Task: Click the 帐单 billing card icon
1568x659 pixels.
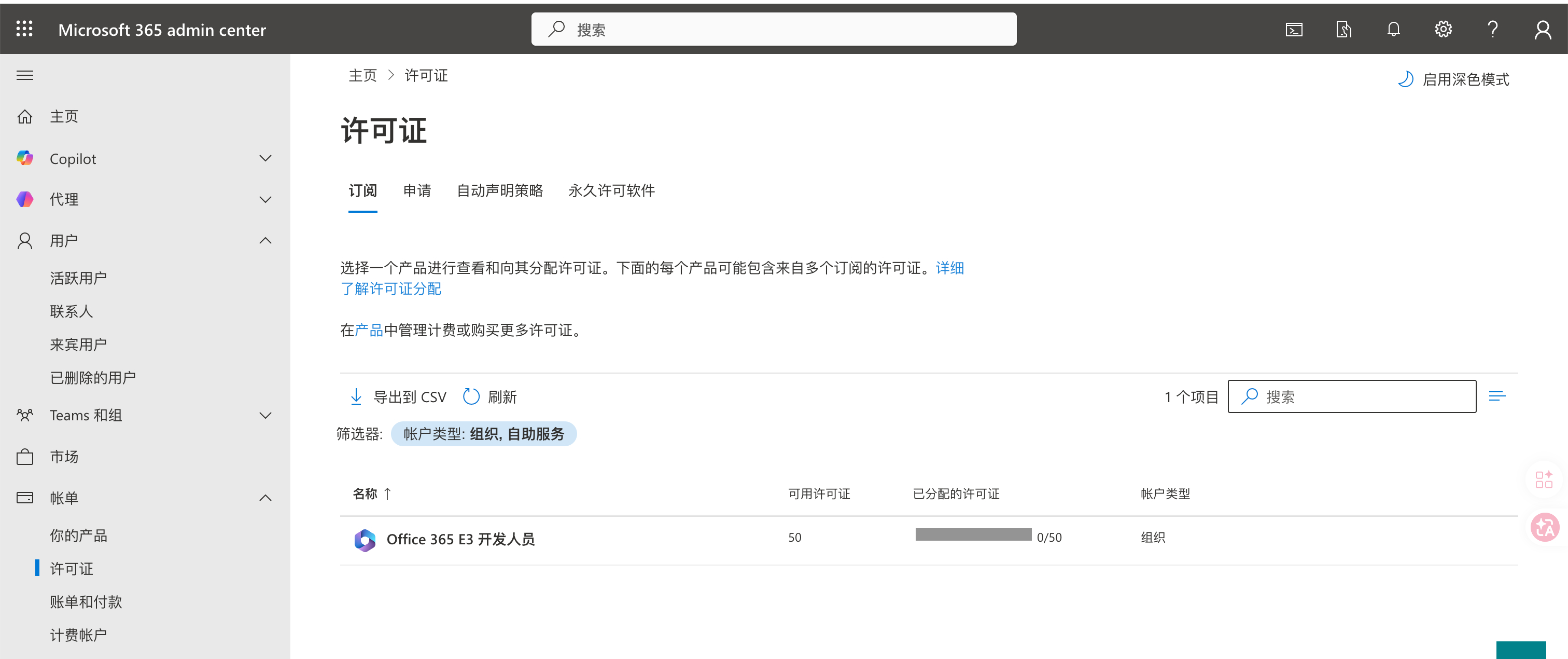Action: tap(25, 498)
